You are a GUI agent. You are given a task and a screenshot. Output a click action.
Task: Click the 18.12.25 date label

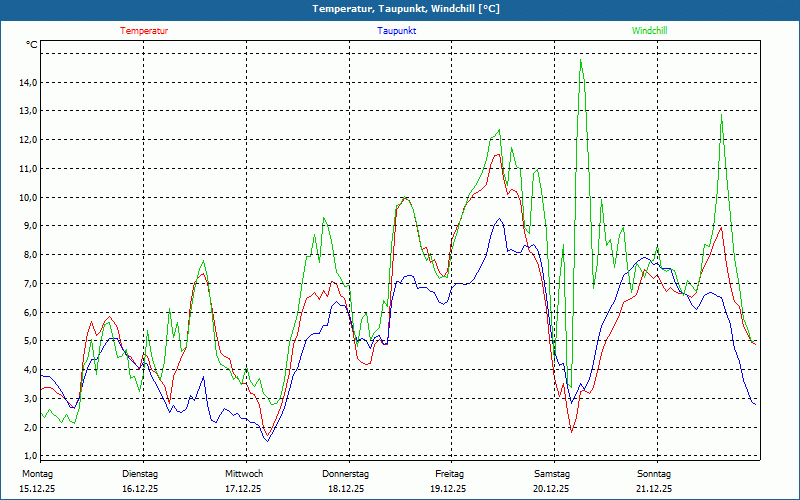(347, 489)
